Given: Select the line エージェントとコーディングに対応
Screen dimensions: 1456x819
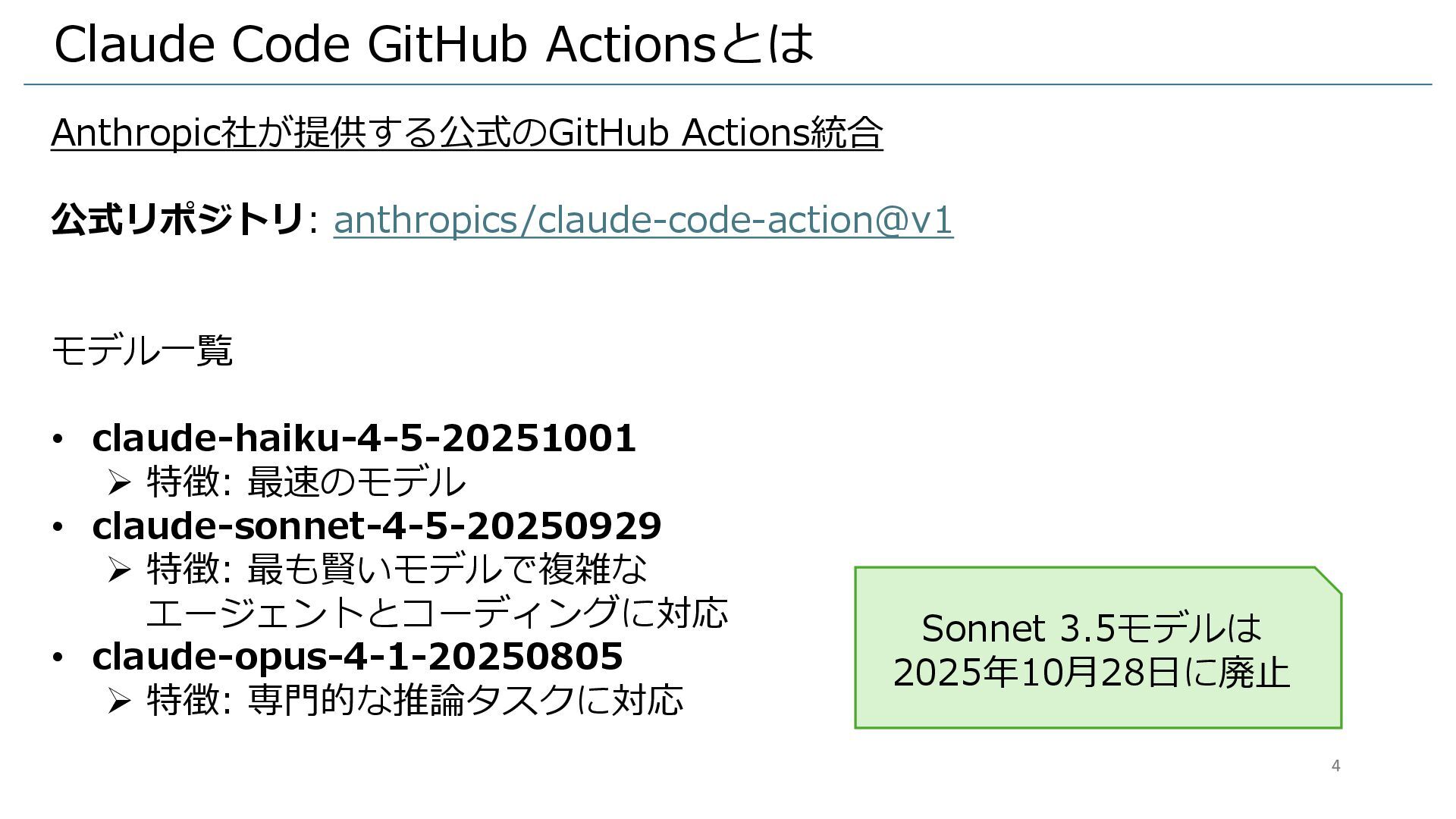Looking at the screenshot, I should [x=436, y=613].
